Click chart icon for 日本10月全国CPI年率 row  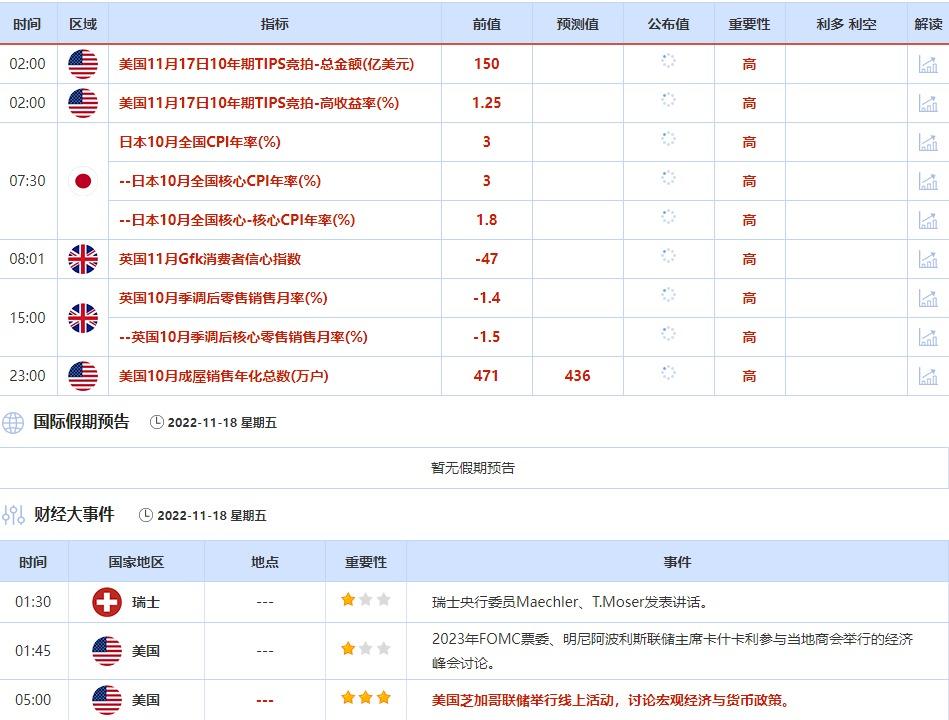coord(927,142)
